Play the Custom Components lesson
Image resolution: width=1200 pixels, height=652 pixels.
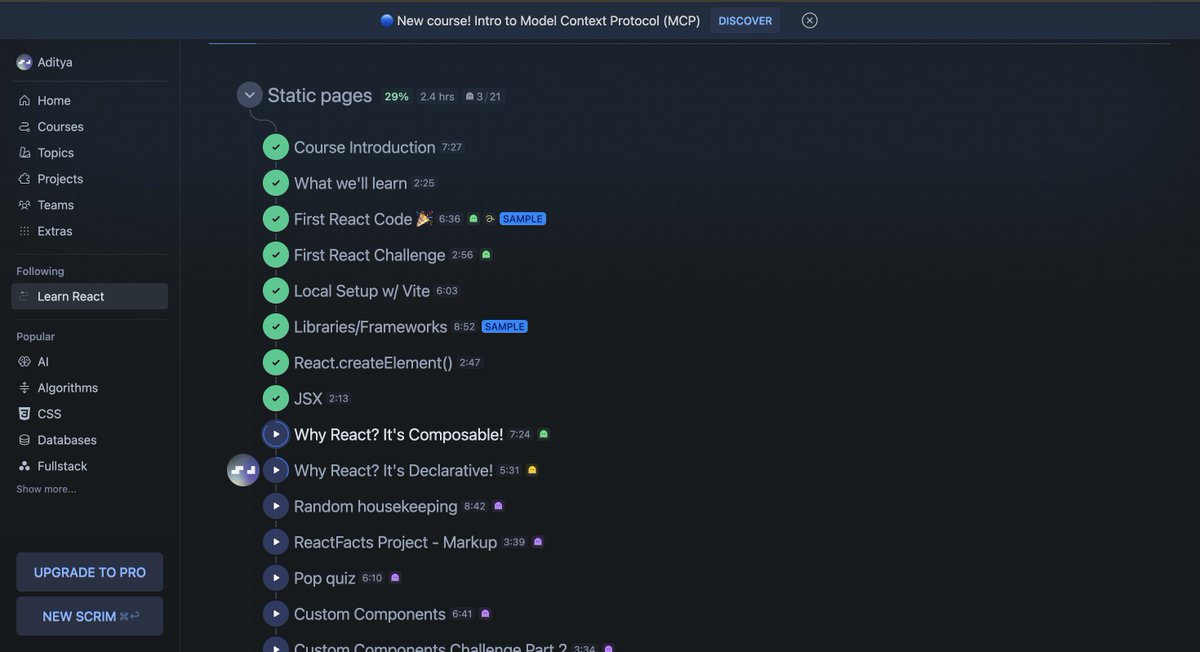click(276, 614)
